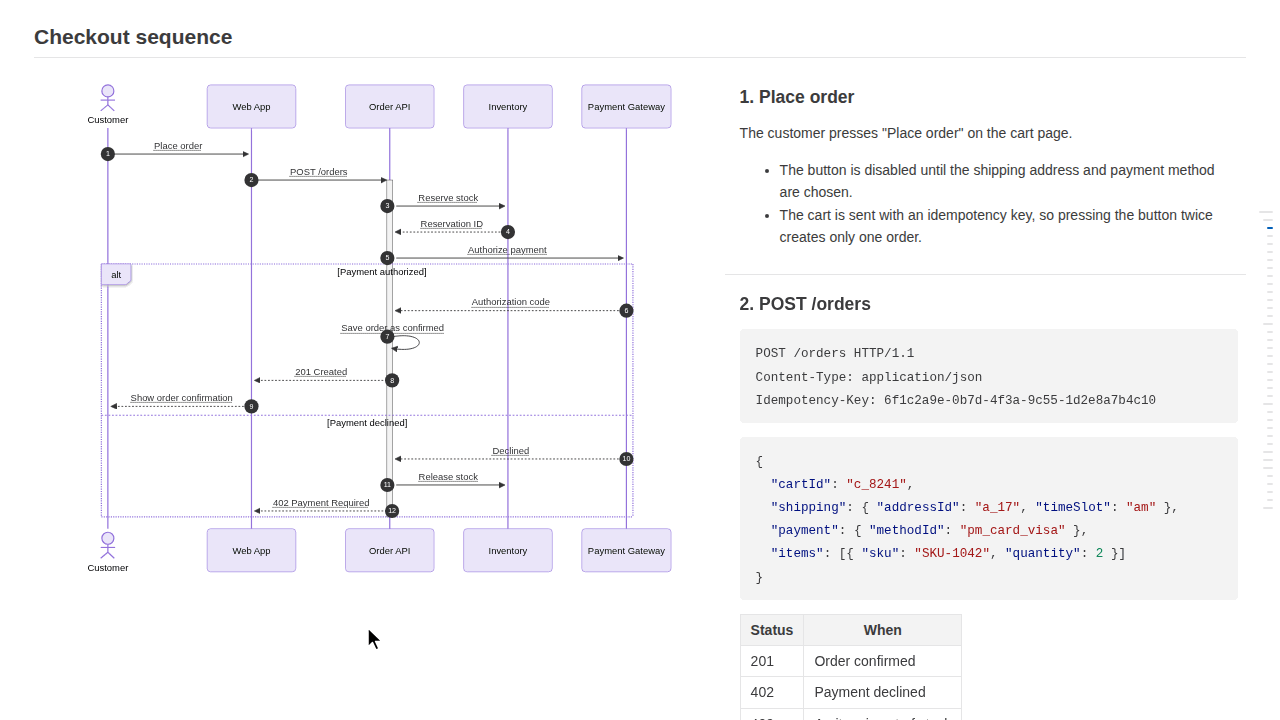Click the 'Release stock' message label
The image size is (1280, 720).
tap(448, 477)
